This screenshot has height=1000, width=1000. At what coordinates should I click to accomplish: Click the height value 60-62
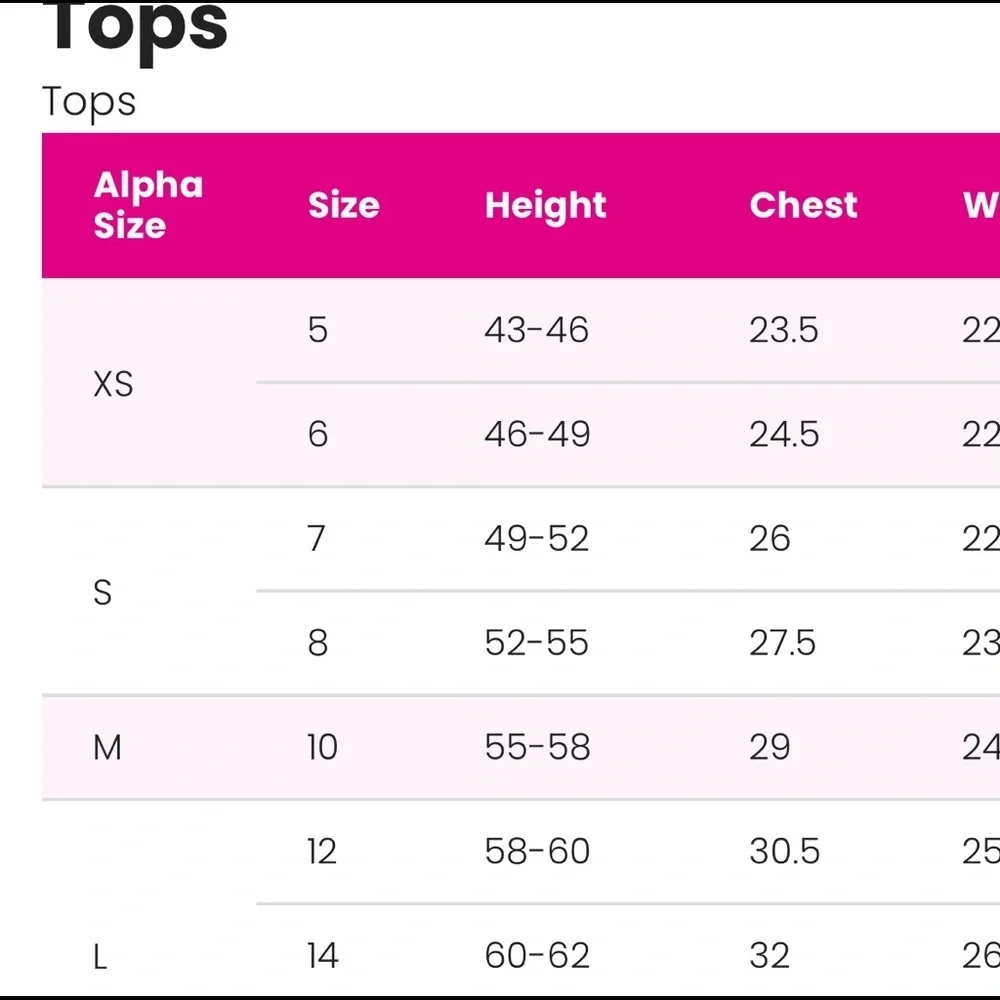537,955
